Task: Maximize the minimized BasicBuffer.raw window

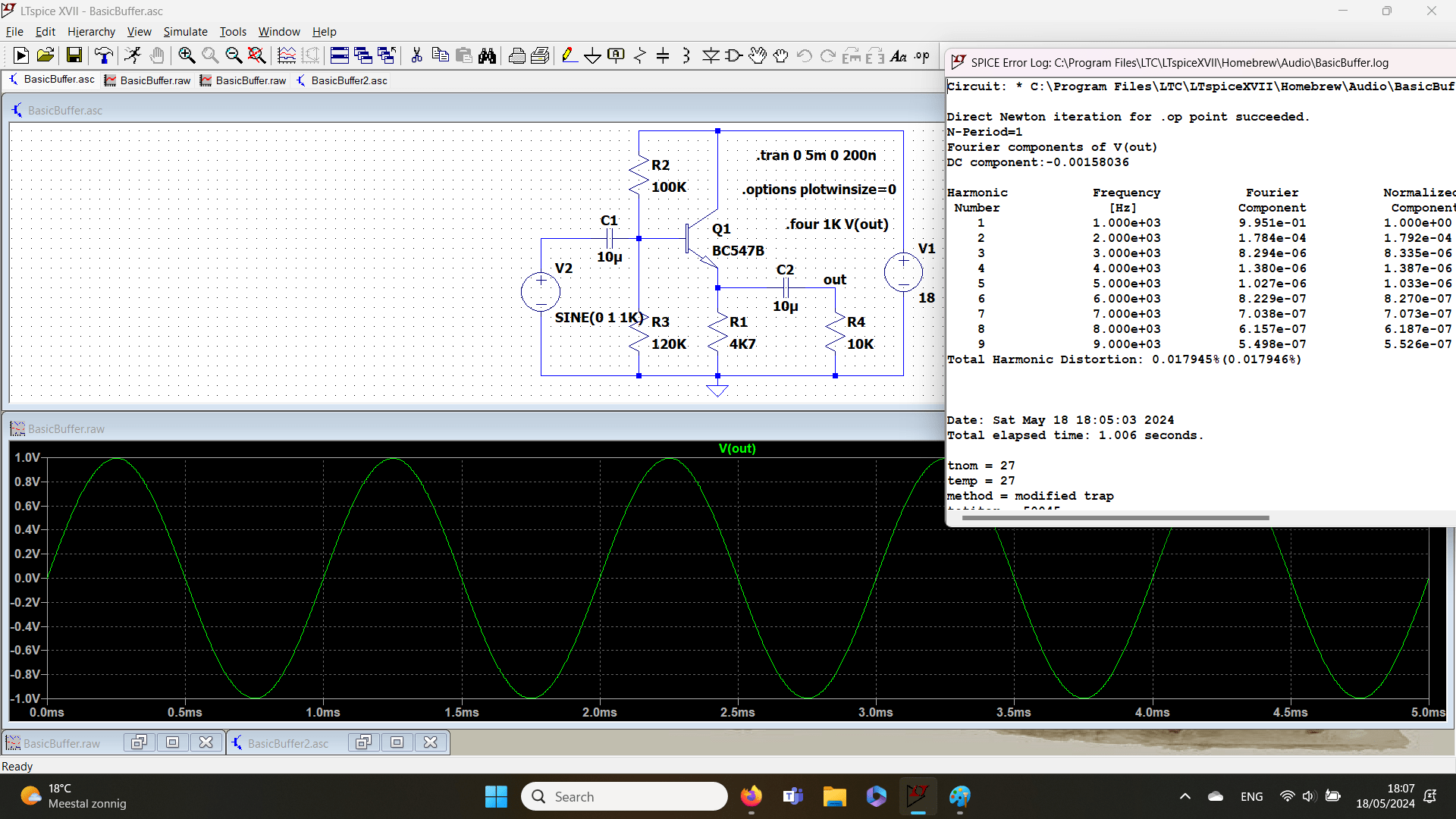Action: [x=172, y=742]
